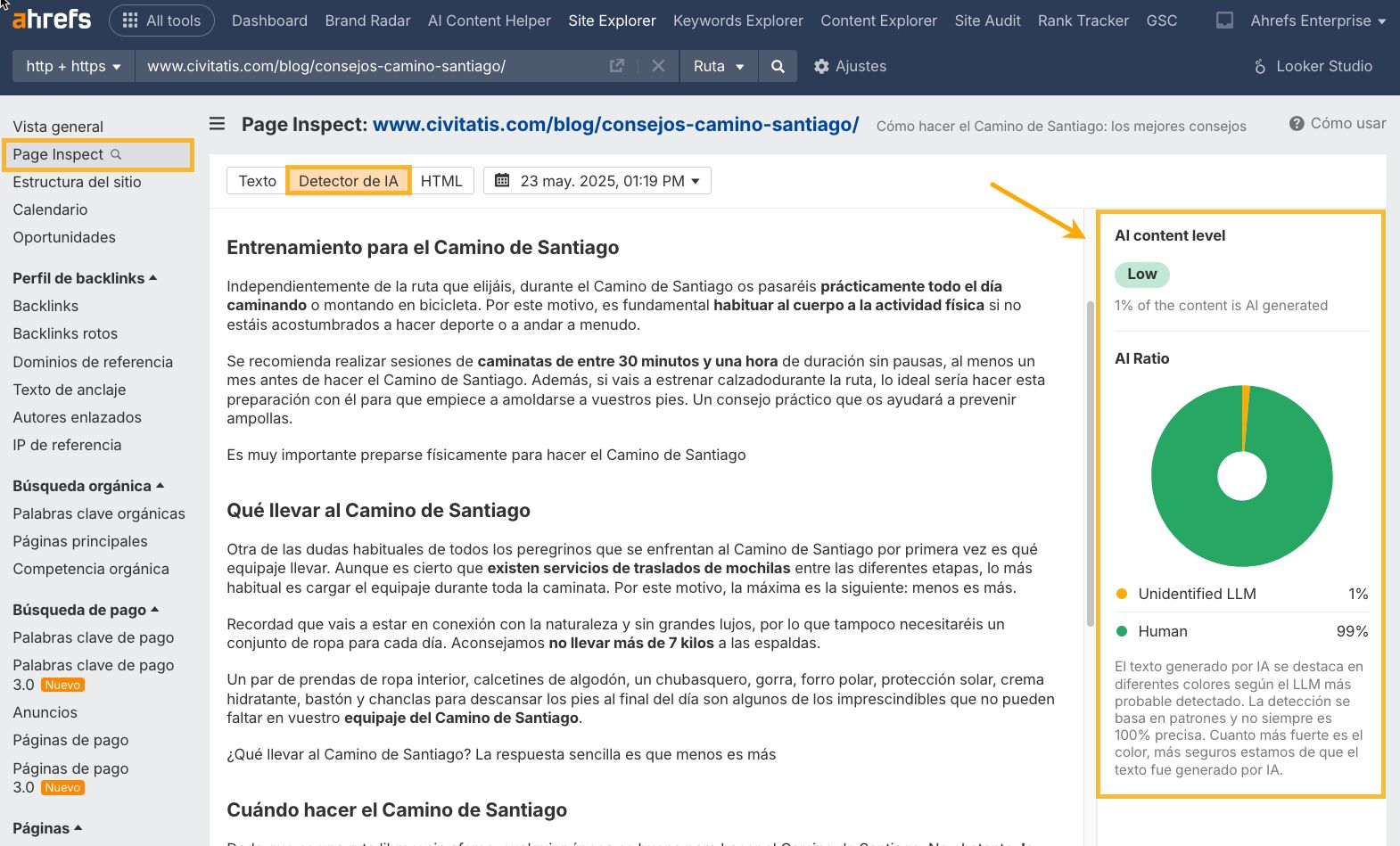Collapse the Perfil de backlinks section
The image size is (1400, 846).
[x=85, y=278]
